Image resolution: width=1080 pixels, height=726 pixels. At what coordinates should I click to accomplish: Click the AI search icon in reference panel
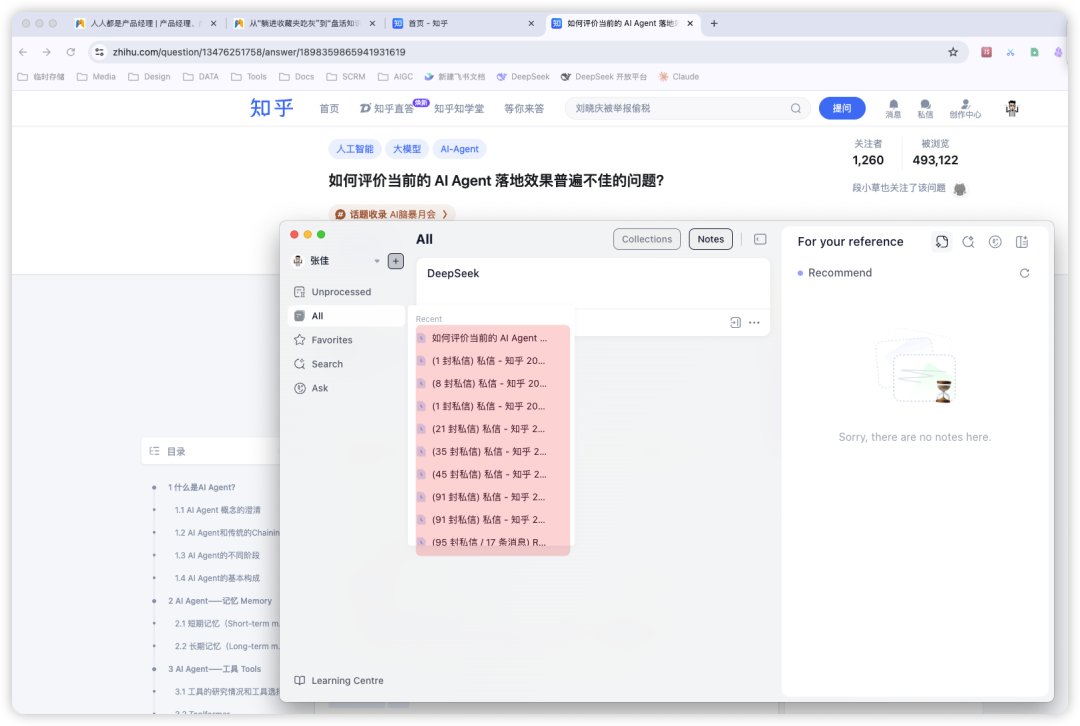coord(968,242)
